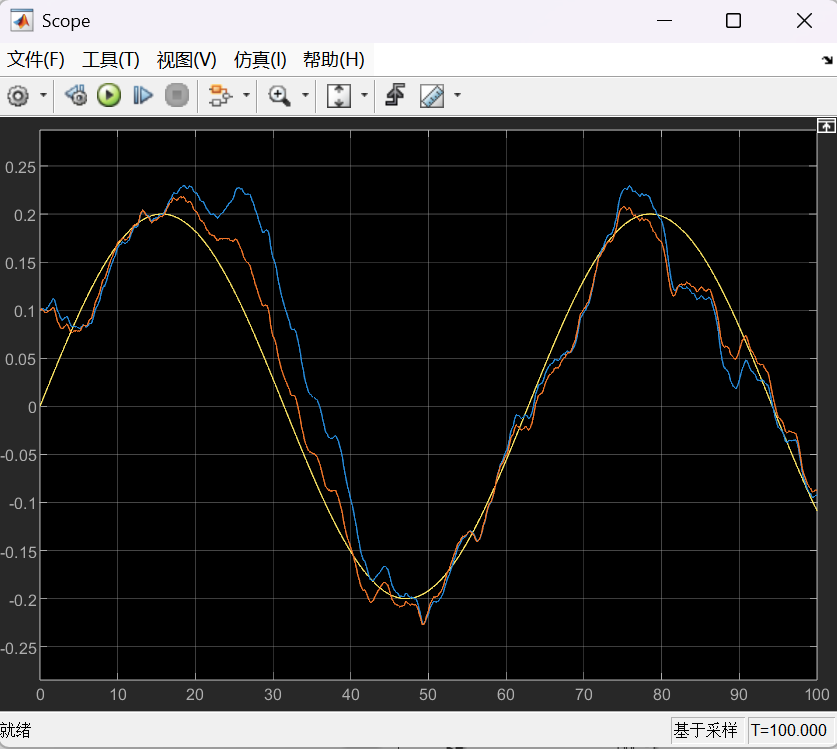Screen dimensions: 837x749
Task: Click the Step Back simulation icon
Action: pos(76,96)
